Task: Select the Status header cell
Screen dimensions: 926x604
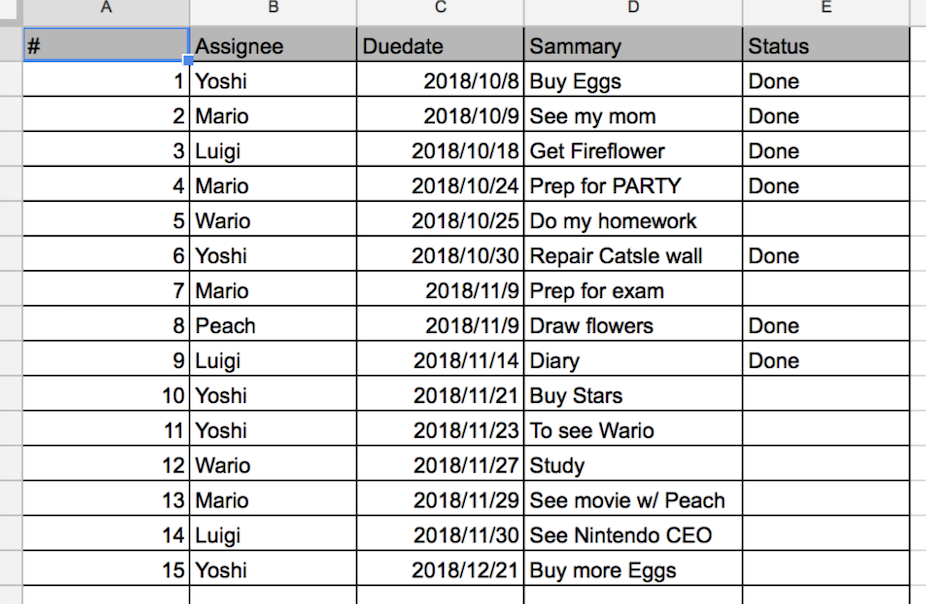Action: click(x=826, y=44)
